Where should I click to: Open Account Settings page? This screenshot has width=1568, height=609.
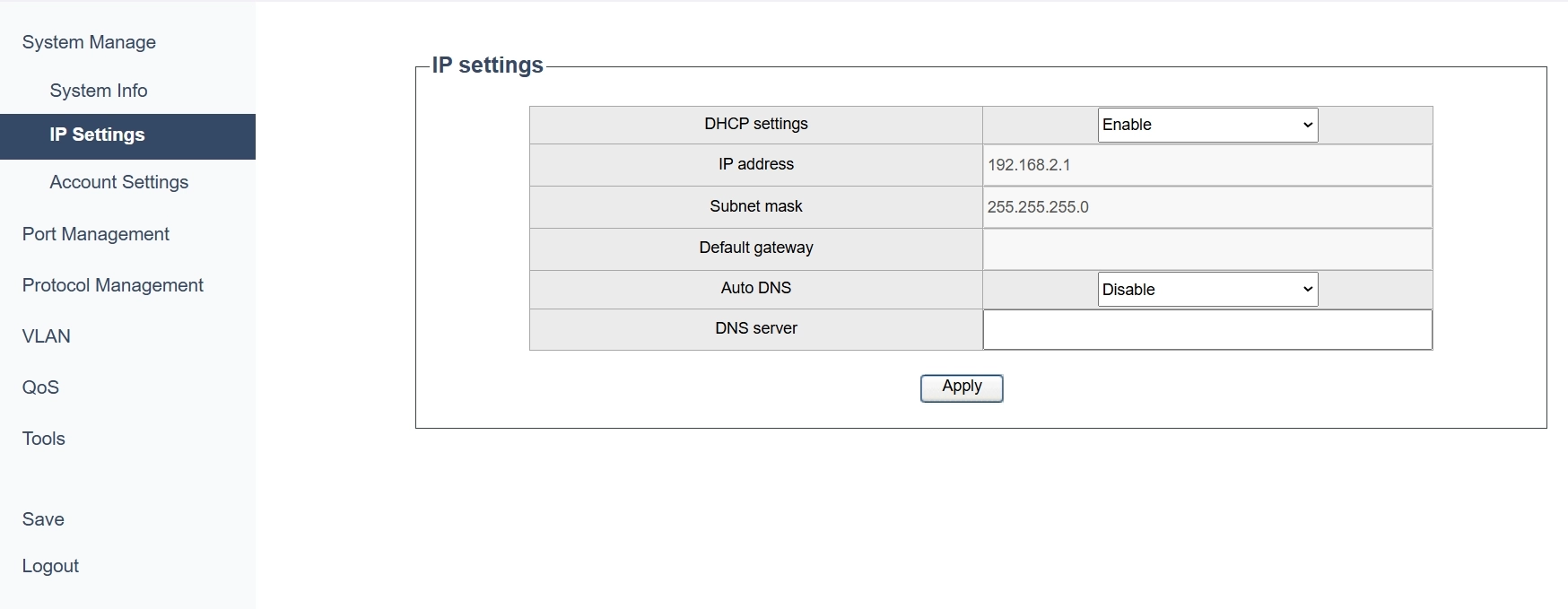(119, 182)
